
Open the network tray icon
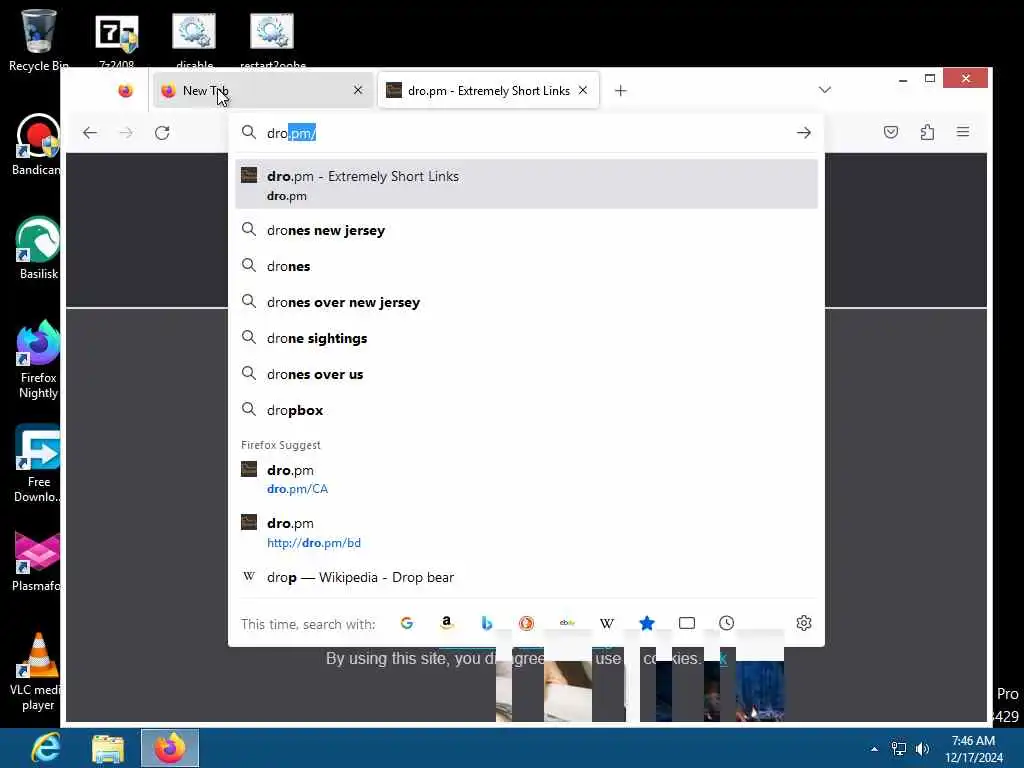click(899, 749)
